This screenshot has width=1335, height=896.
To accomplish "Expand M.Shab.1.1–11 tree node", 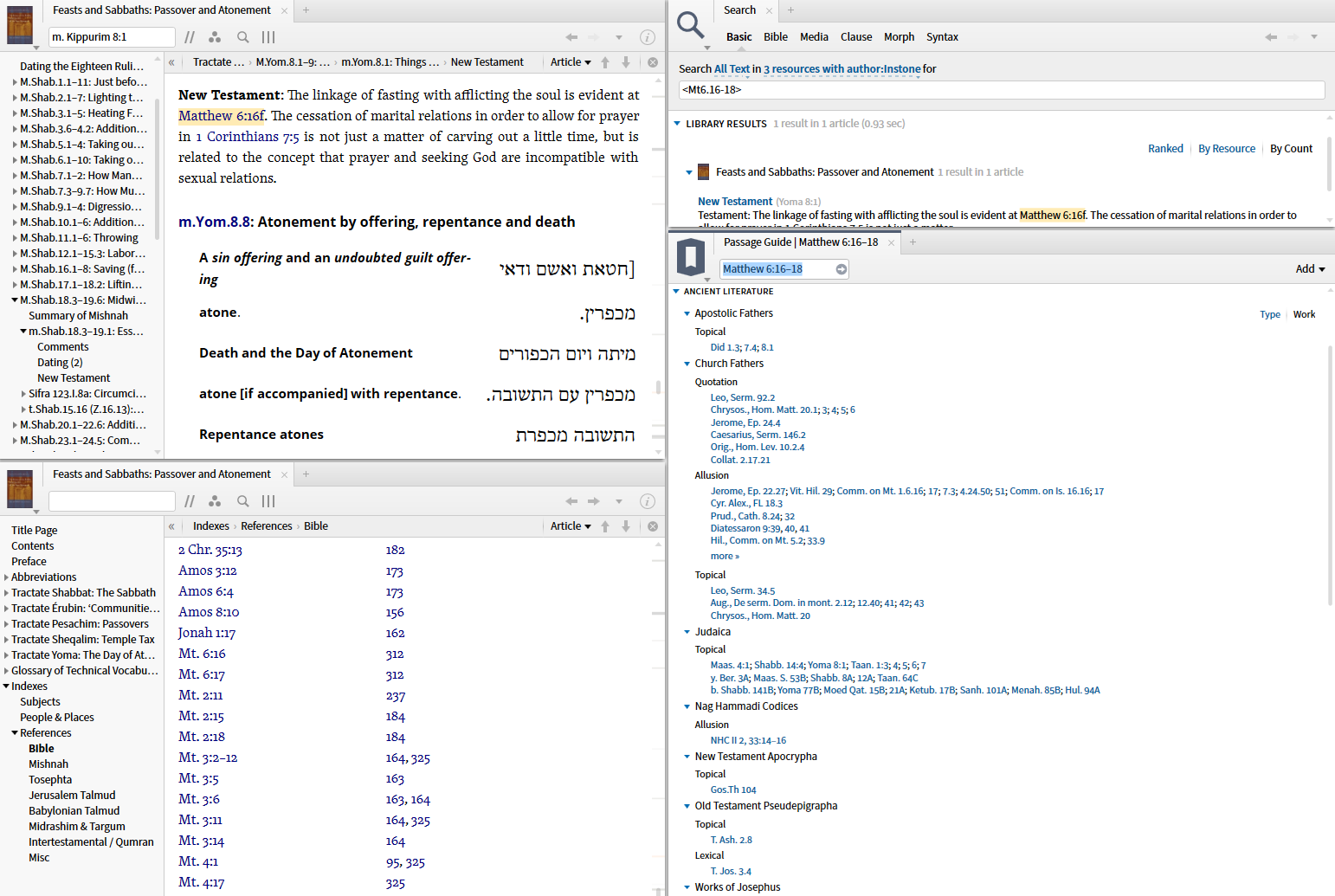I will [15, 82].
